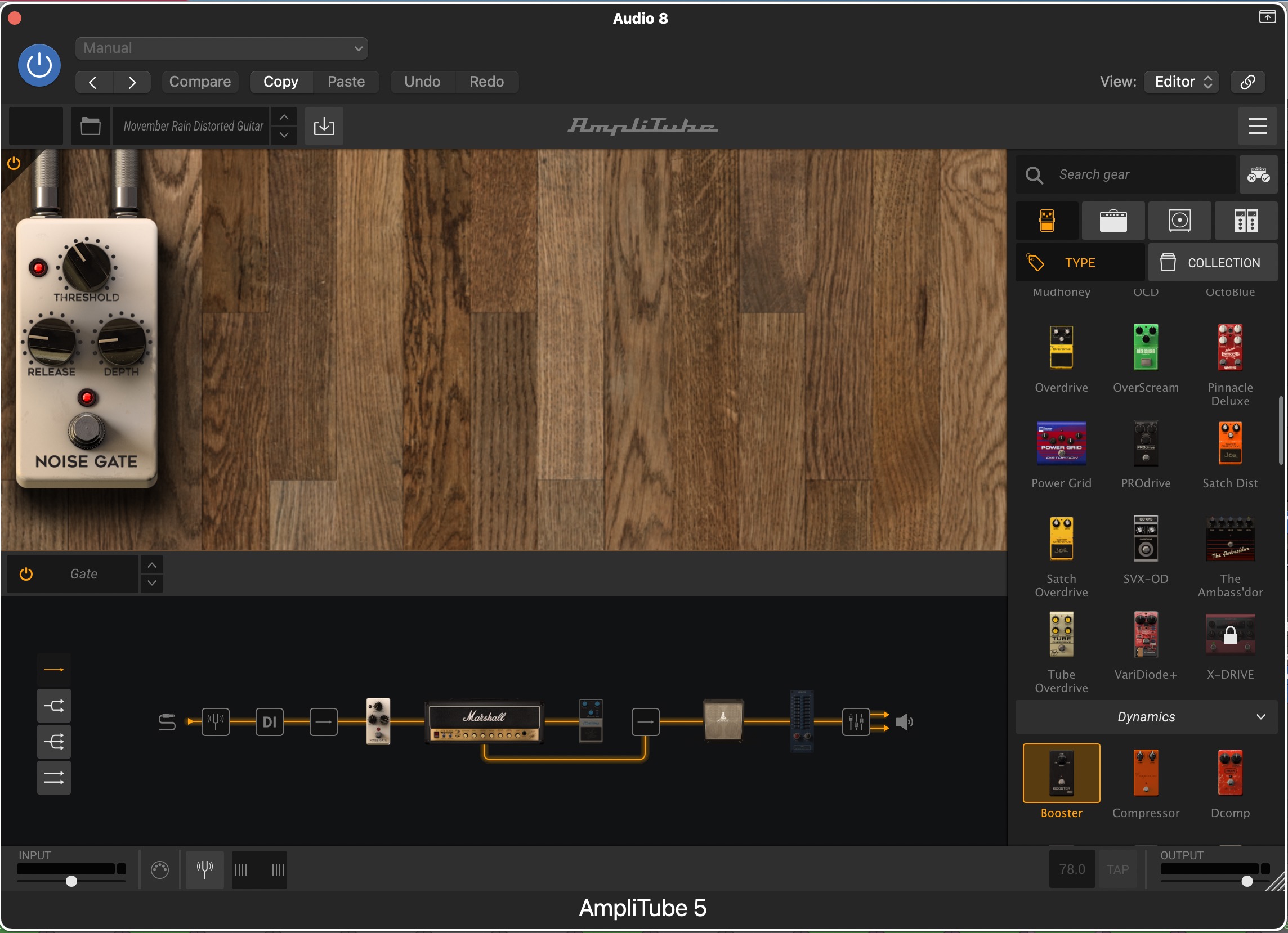1288x933 pixels.
Task: Click the Noise Gate Threshold knob
Action: (x=86, y=266)
